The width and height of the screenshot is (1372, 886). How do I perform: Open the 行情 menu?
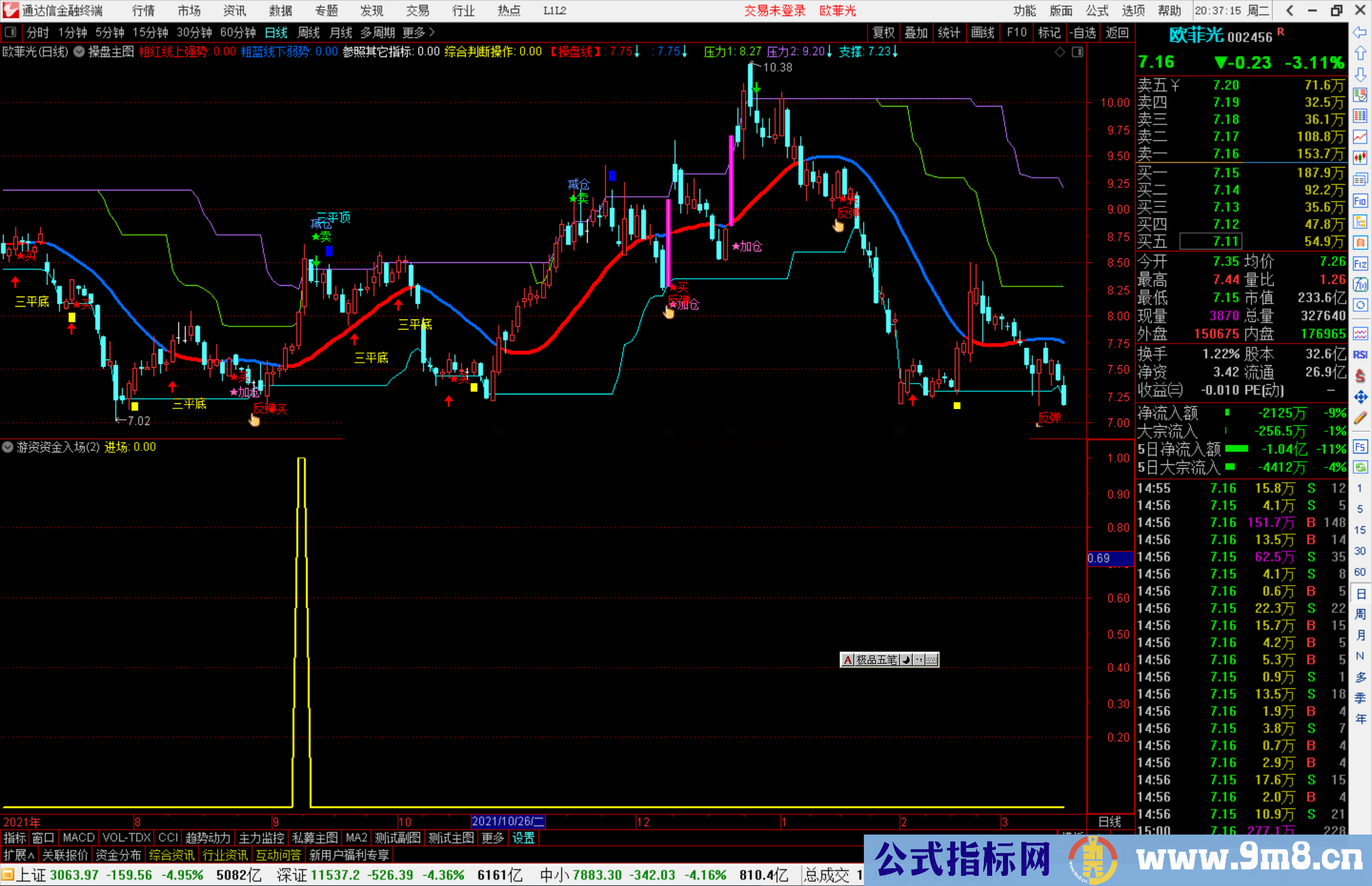click(143, 10)
